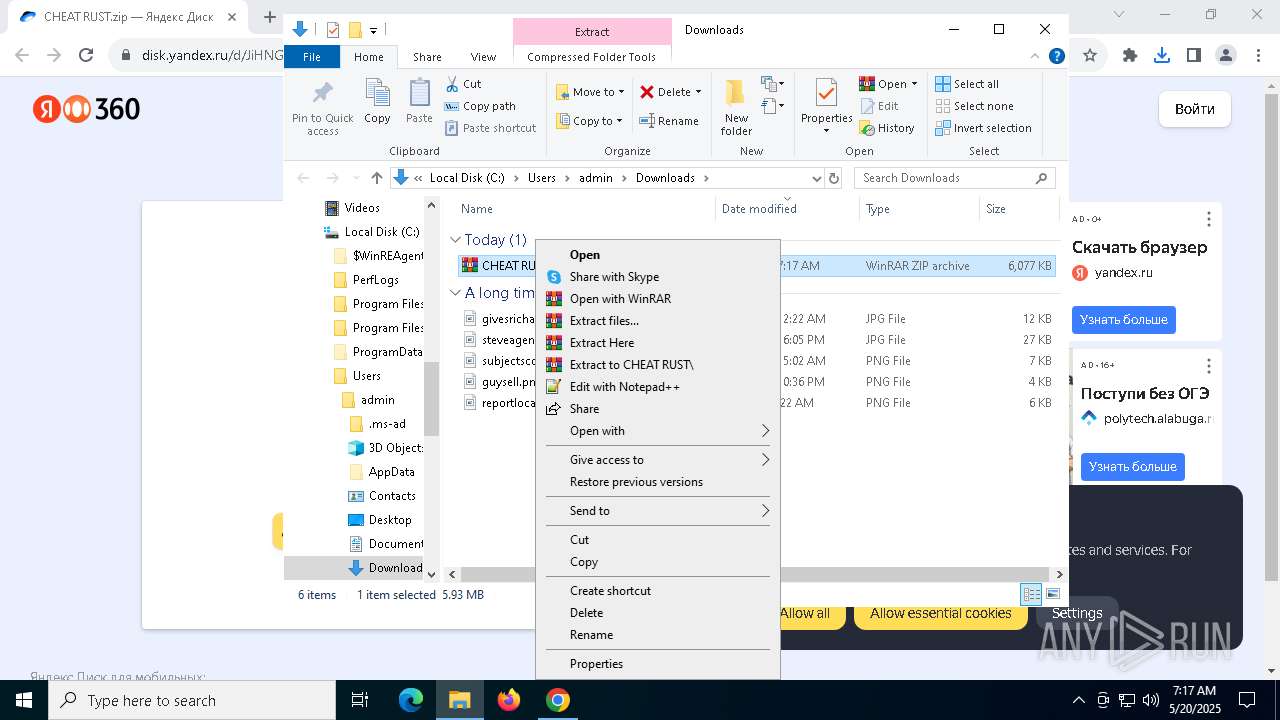Select Edit with Notepad++ entry

[658, 387]
